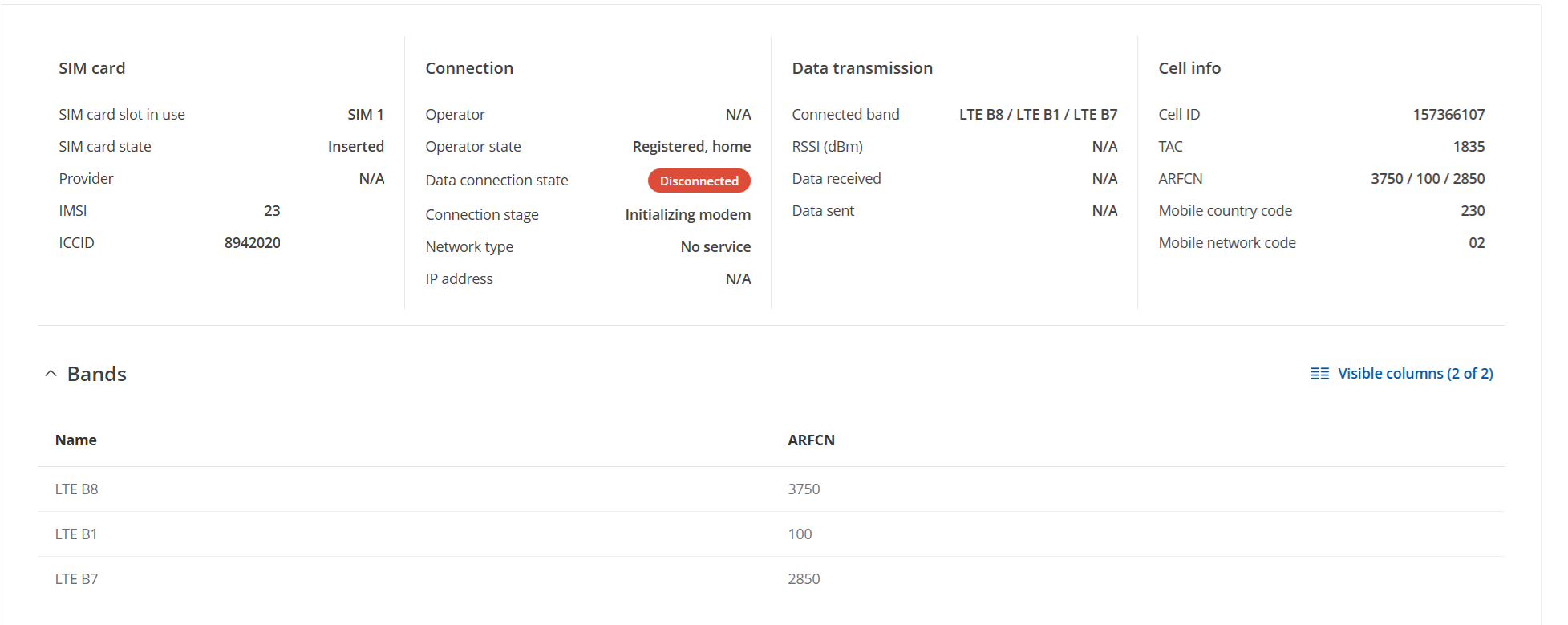
Task: Click the Registered, home operator state
Action: click(x=691, y=147)
